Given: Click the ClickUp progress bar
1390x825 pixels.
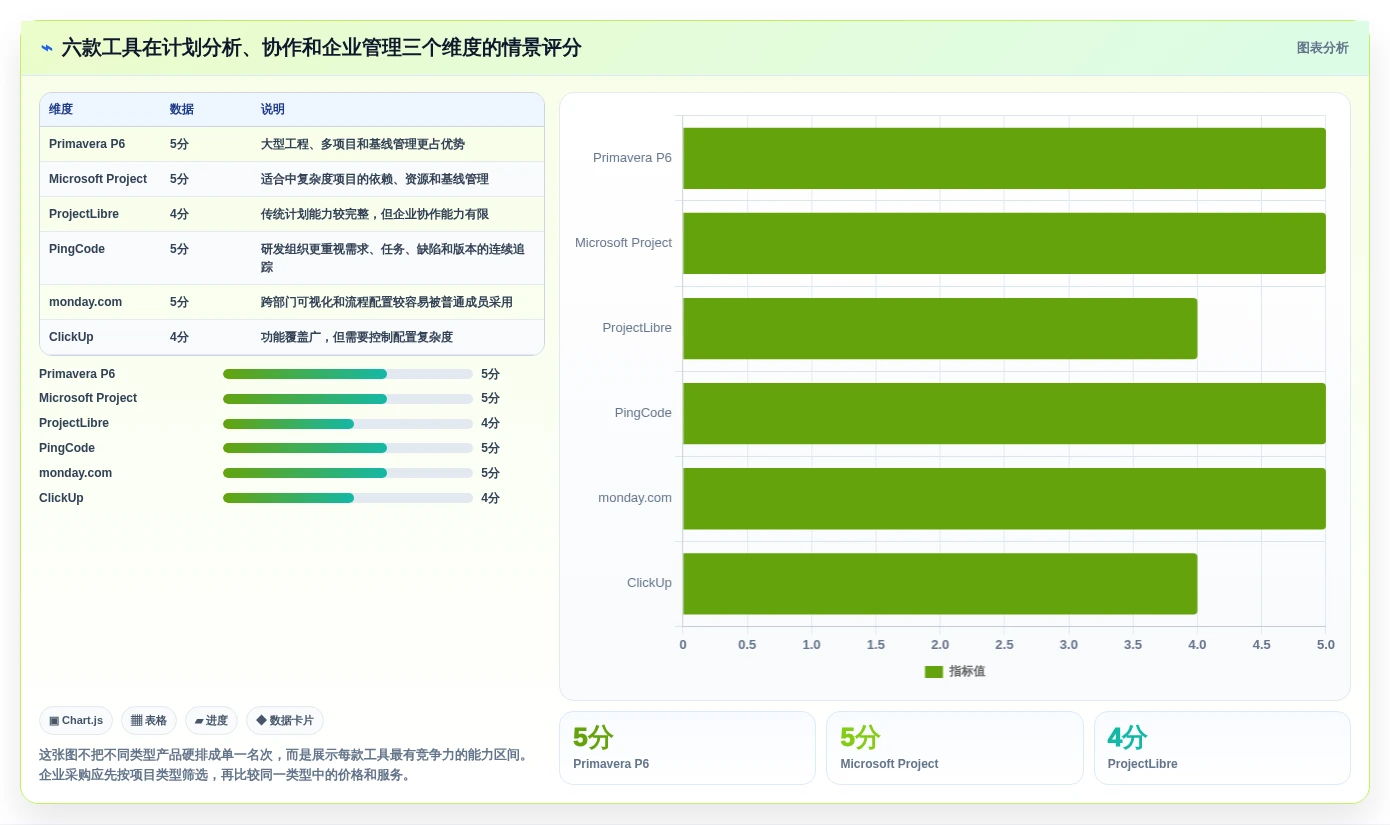Looking at the screenshot, I should [x=348, y=498].
